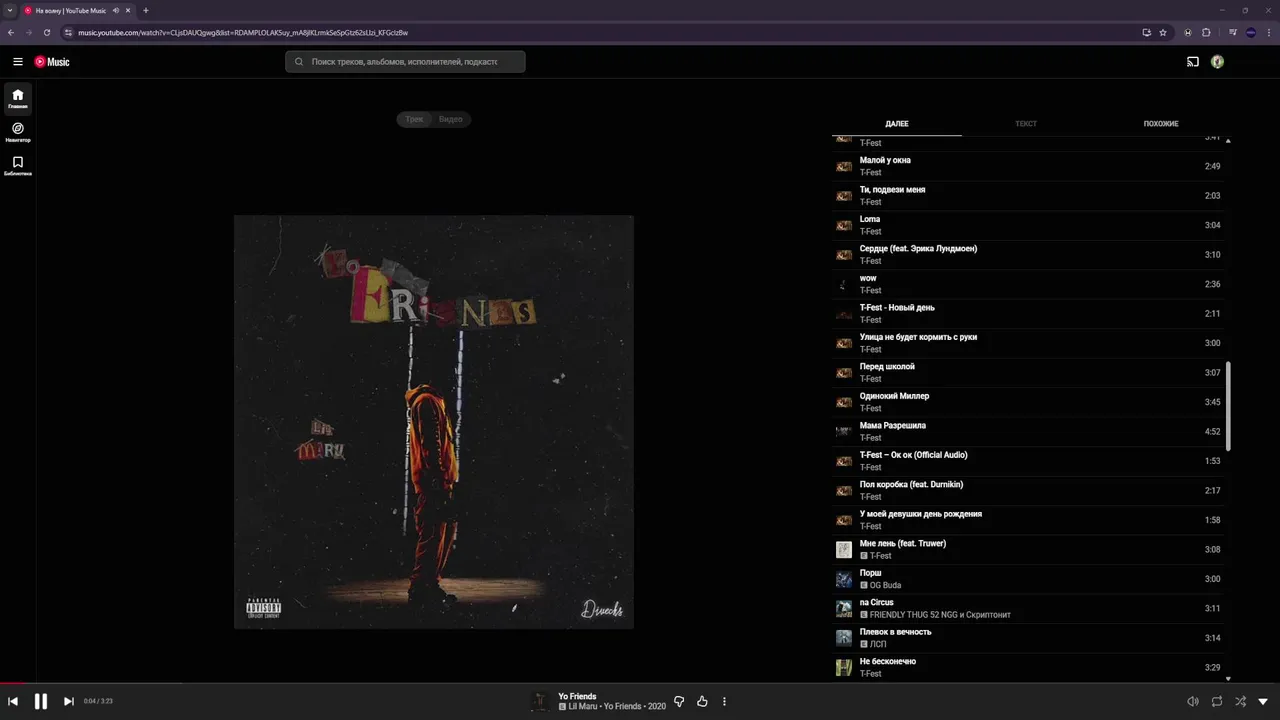Screen dimensions: 1280x720
Task: Collapse the player page arrow
Action: click(1263, 701)
